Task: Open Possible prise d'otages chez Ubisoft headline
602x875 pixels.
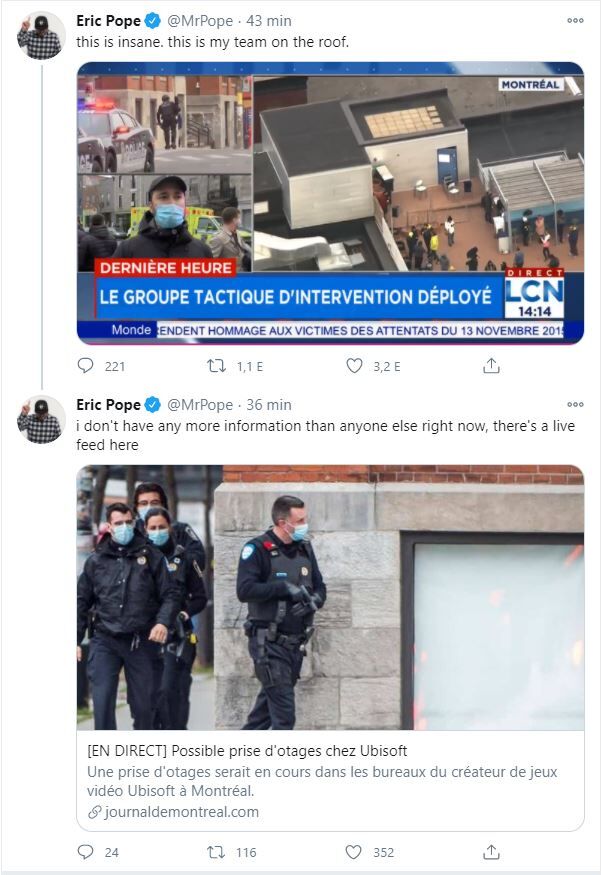Action: pyautogui.click(x=247, y=751)
